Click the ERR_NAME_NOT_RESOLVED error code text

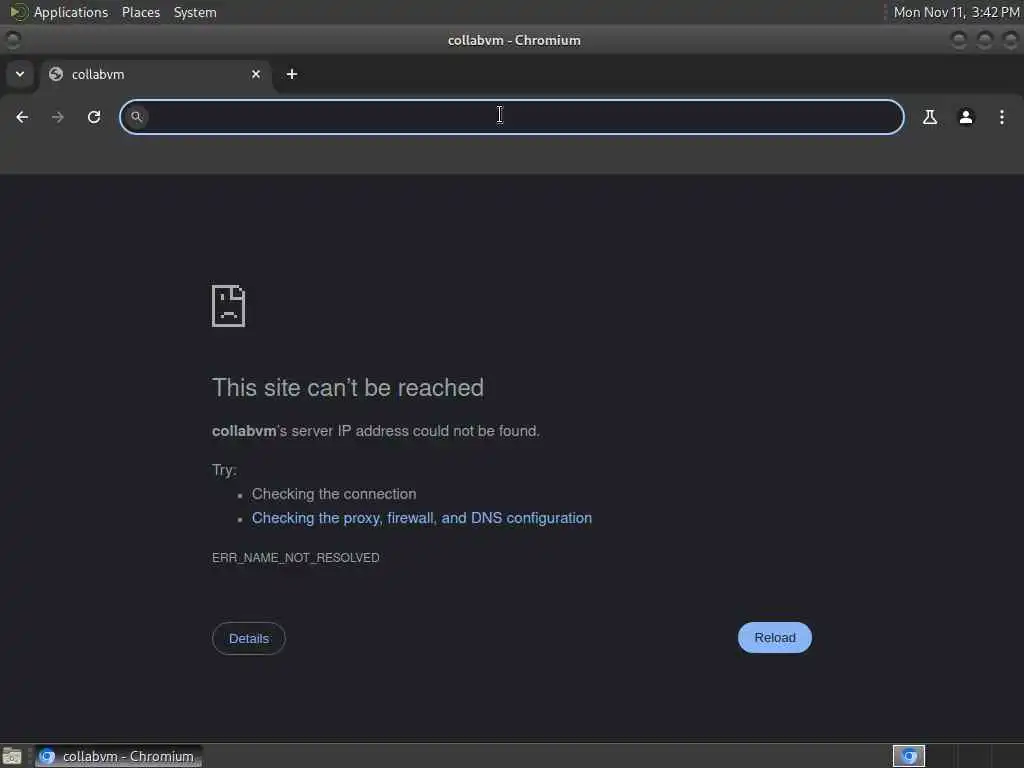point(295,558)
